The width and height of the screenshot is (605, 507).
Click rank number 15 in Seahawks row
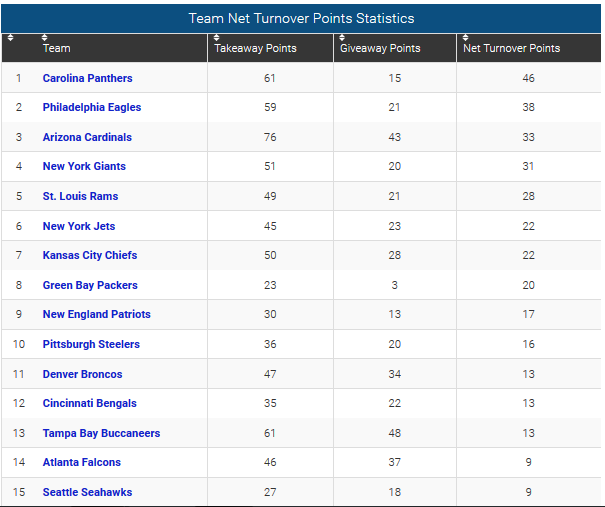19,492
